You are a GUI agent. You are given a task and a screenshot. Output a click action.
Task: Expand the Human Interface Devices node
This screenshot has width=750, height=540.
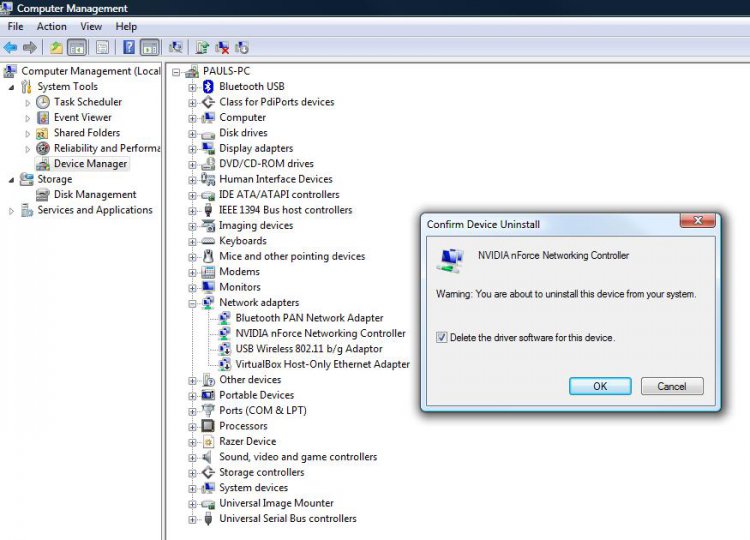coord(192,180)
